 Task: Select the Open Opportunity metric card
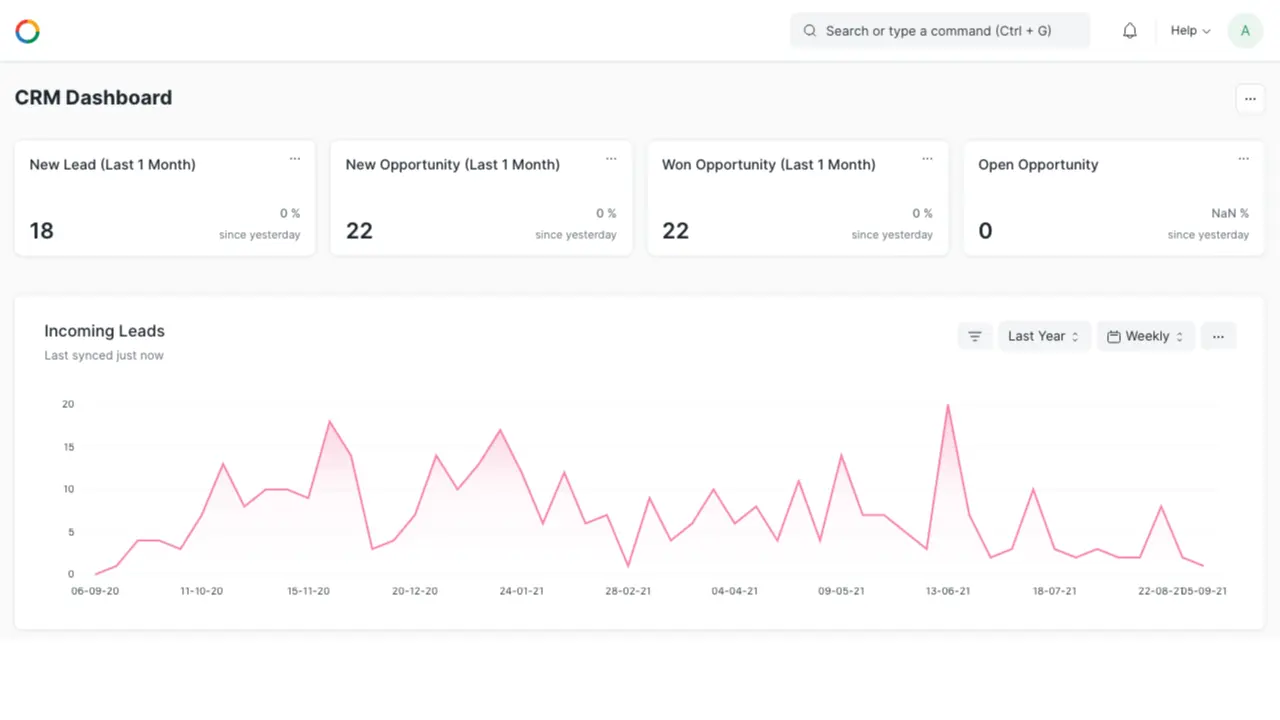[1113, 198]
